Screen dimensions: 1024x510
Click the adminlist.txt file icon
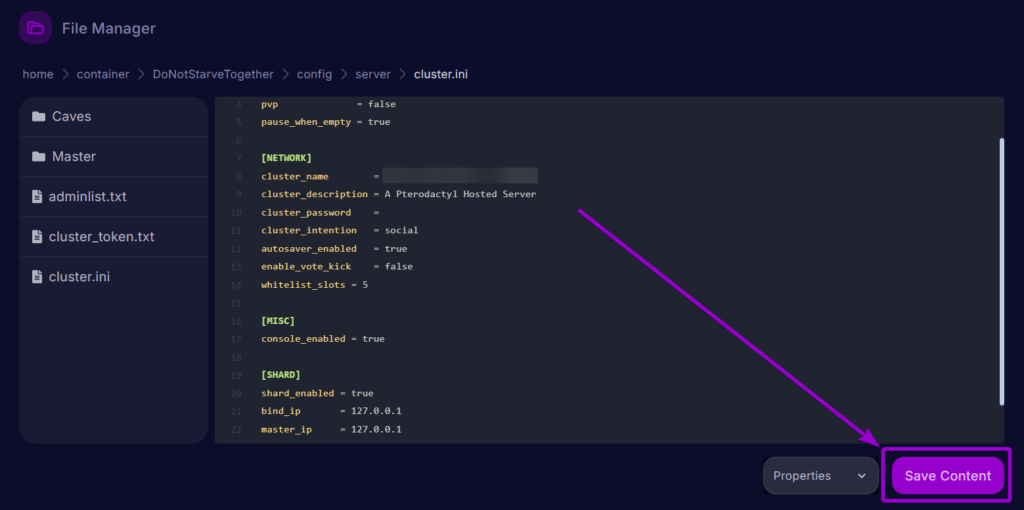coord(38,197)
